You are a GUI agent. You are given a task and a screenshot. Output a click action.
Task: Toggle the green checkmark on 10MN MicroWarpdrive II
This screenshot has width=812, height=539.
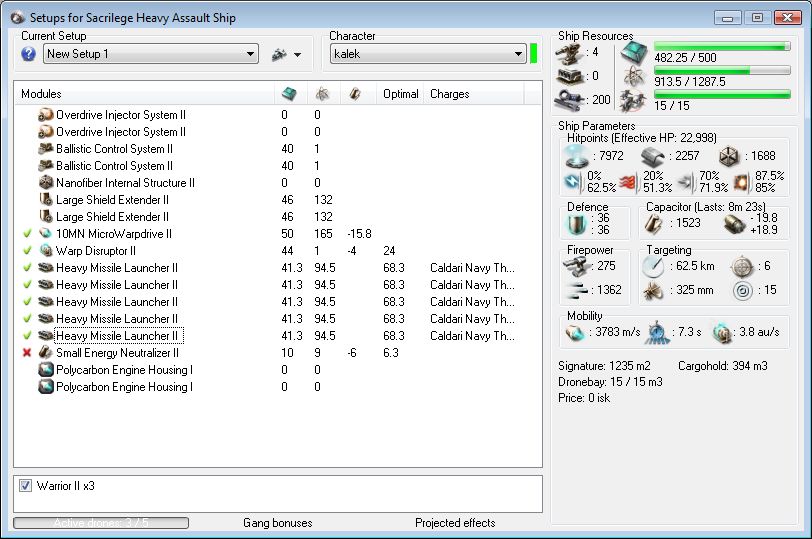(x=26, y=234)
